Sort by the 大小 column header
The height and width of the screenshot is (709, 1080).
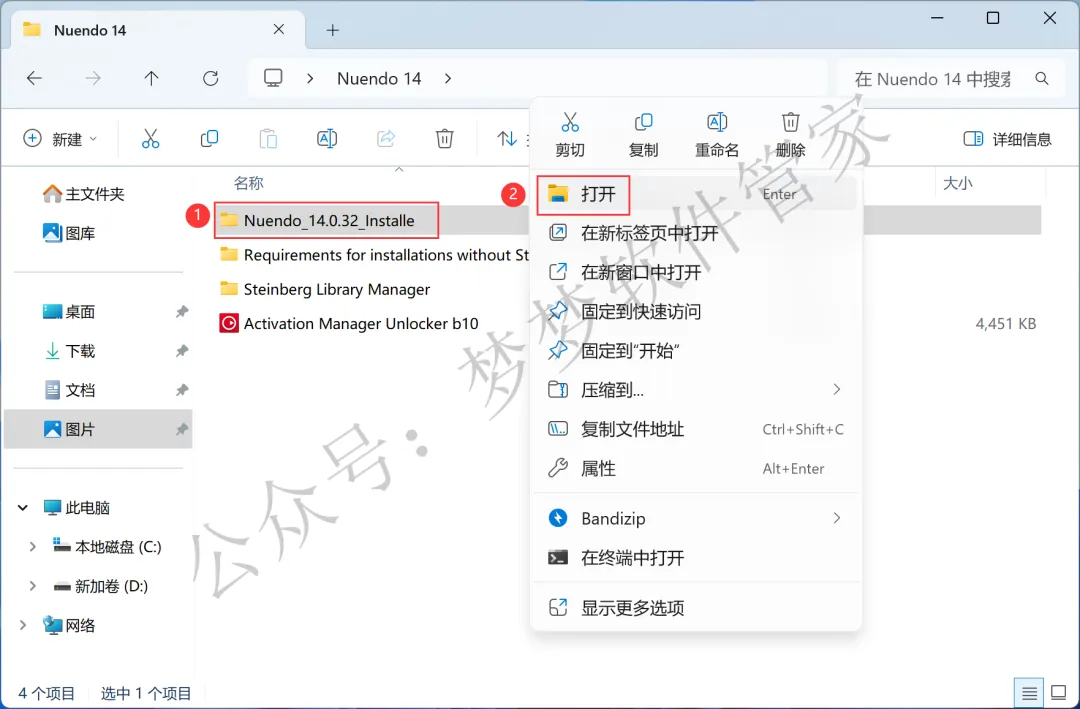(957, 183)
